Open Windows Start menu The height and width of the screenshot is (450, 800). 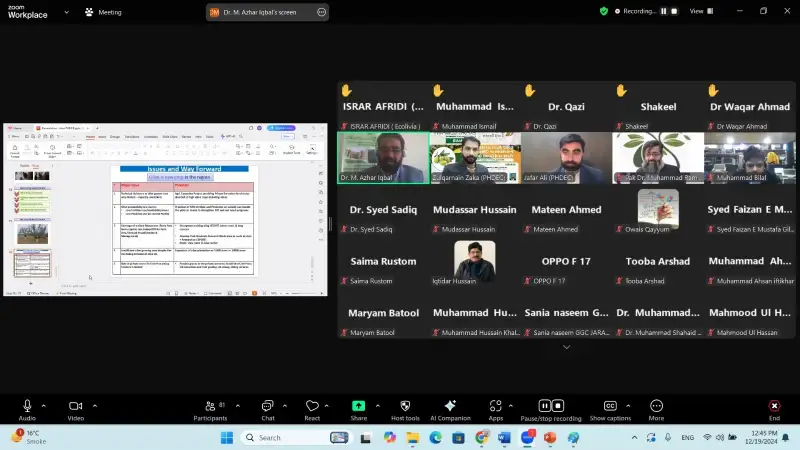[x=227, y=438]
